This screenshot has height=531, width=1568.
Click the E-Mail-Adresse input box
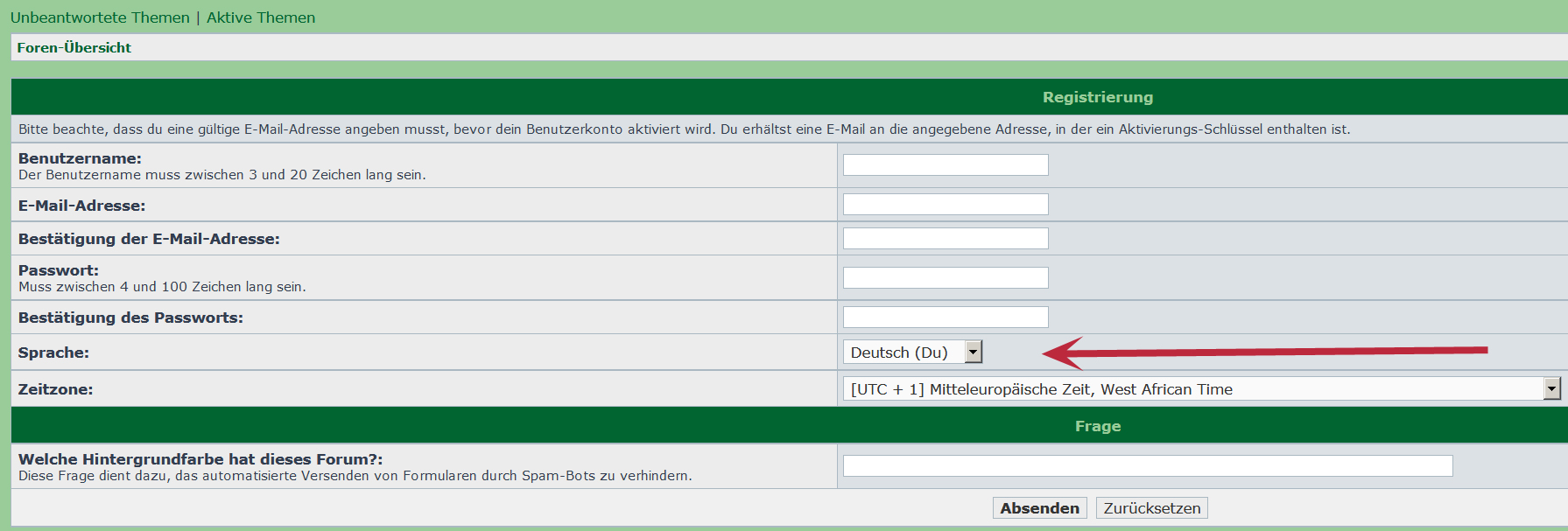pyautogui.click(x=946, y=205)
